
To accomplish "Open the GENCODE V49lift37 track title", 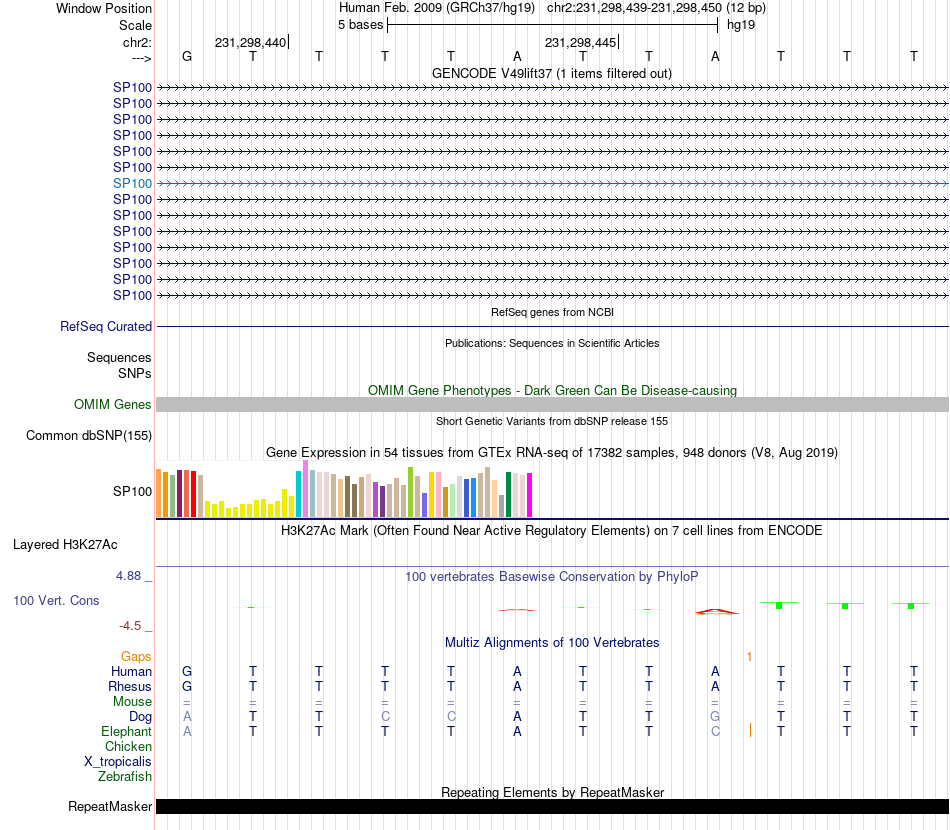I will (x=551, y=73).
